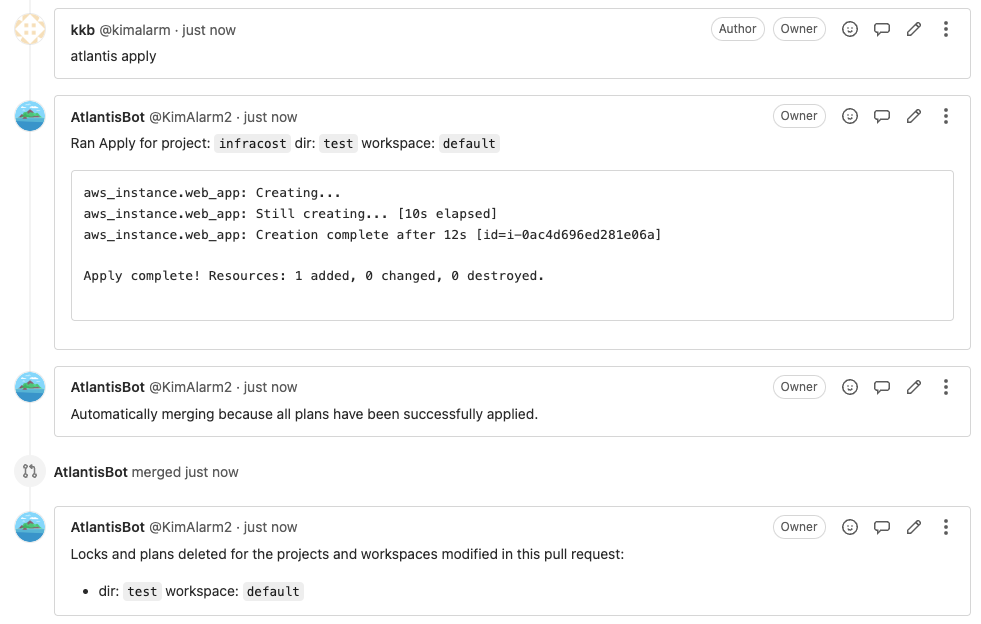This screenshot has height=624, width=981.
Task: Click AtlantisBot name in merged event
Action: pos(91,472)
